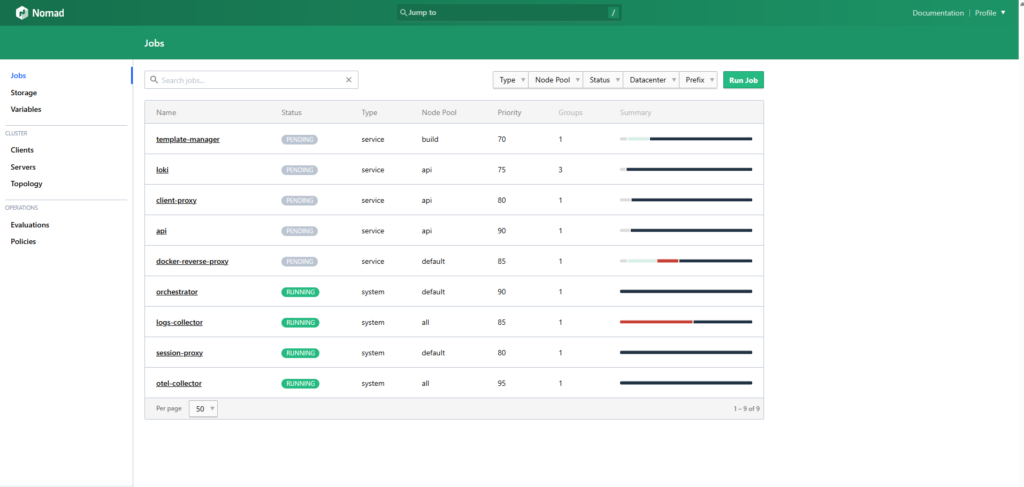The width and height of the screenshot is (1024, 487).
Task: Open the Type filter dropdown
Action: 510,80
